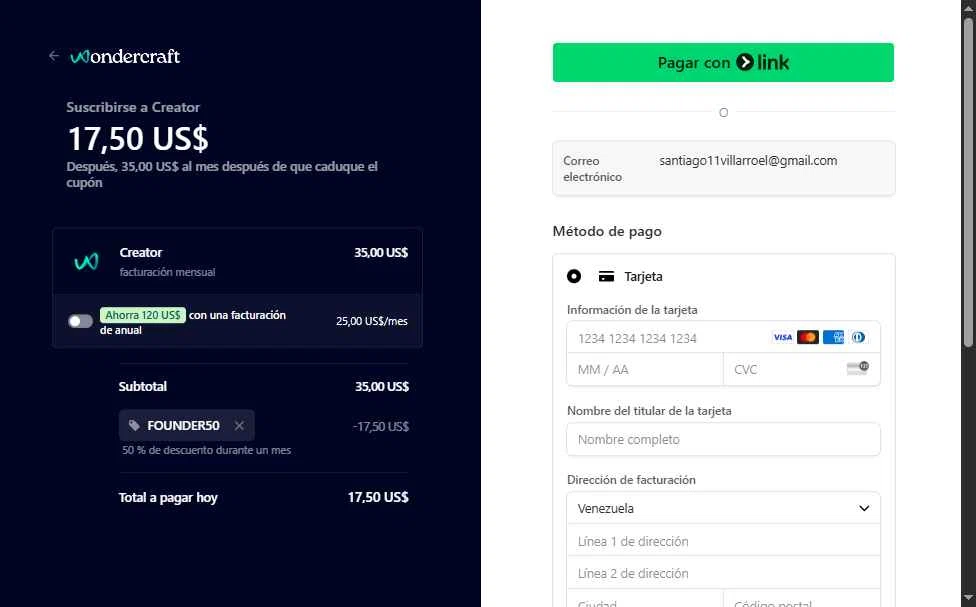Click the Línea 1 de dirección field
The width and height of the screenshot is (976, 607).
coord(723,542)
